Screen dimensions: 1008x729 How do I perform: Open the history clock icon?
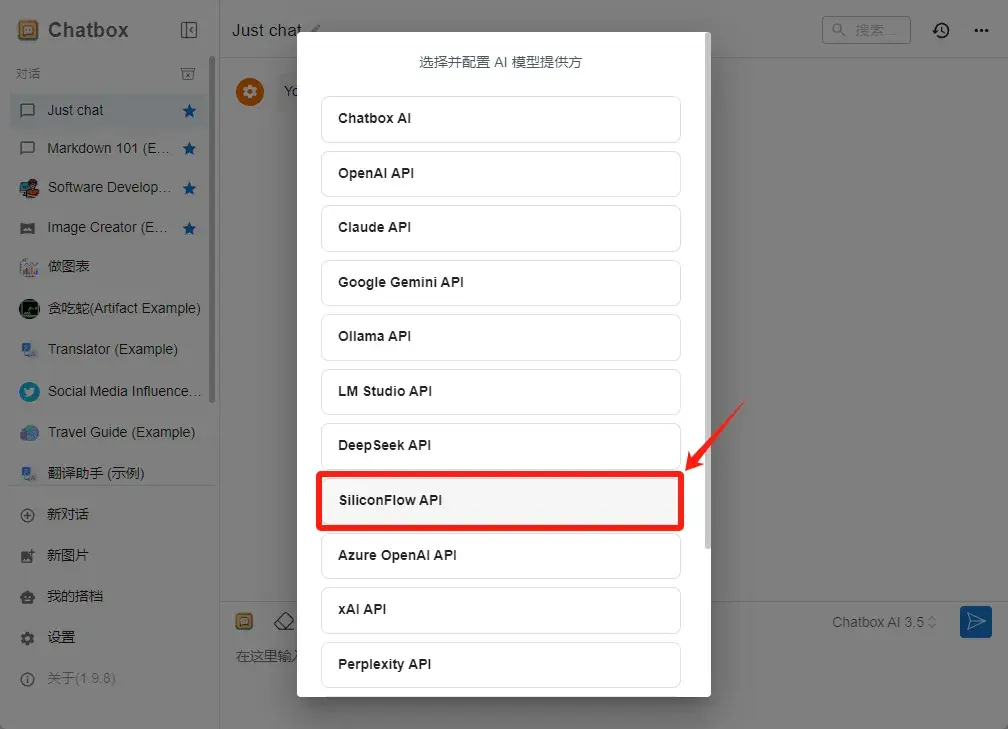[x=941, y=30]
